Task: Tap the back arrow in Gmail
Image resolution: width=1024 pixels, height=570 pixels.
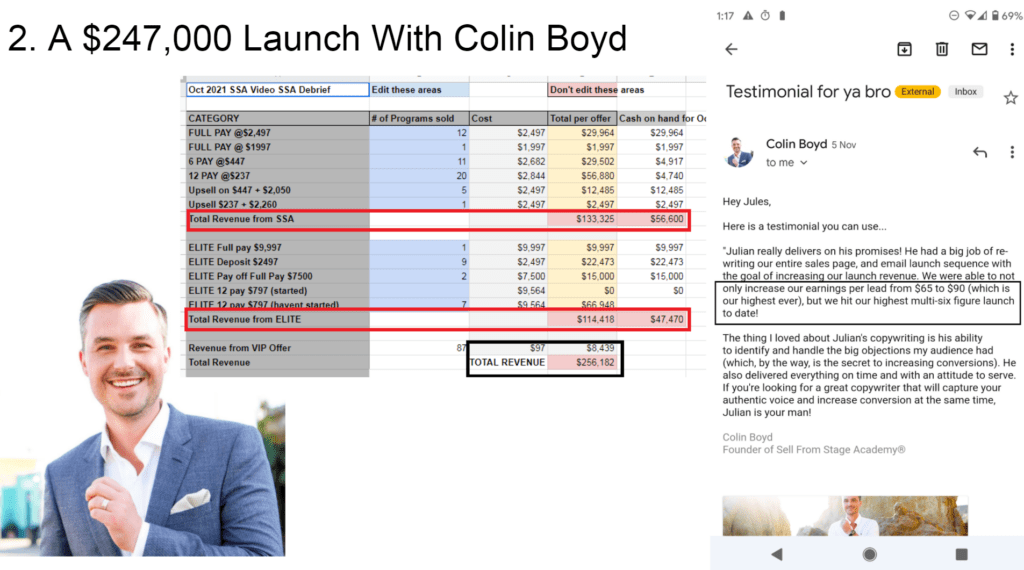Action: (731, 49)
